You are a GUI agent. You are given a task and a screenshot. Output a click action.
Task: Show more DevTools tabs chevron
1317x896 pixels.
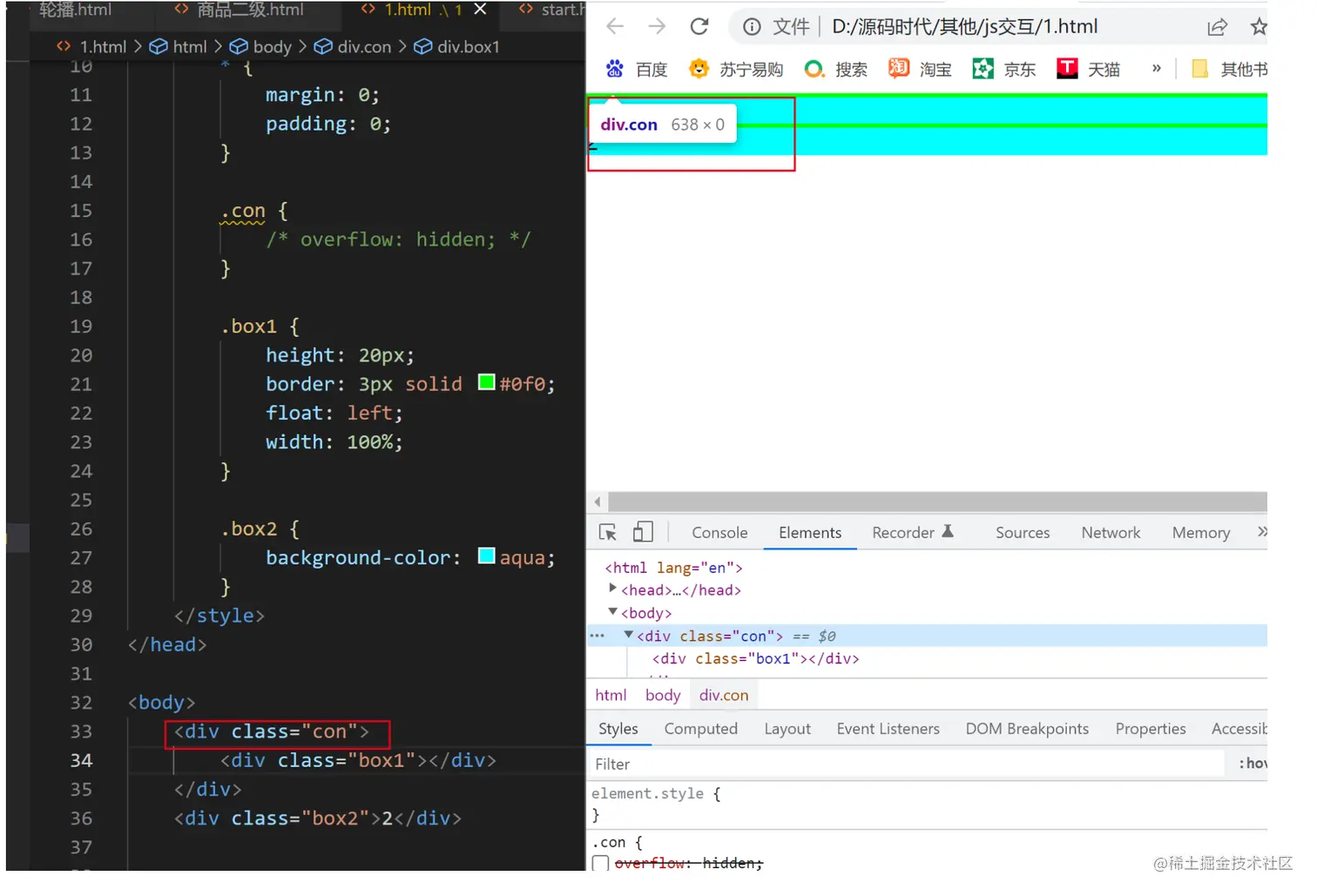click(x=1261, y=531)
